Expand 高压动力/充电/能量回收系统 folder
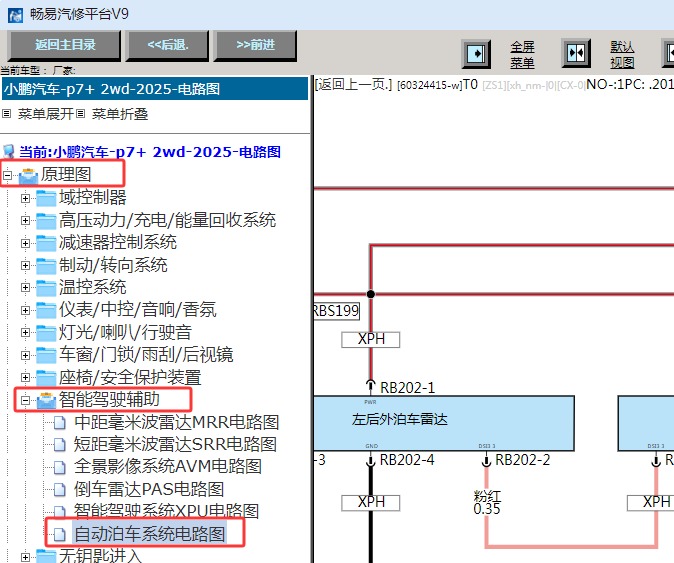Viewport: 674px width, 563px height. (x=25, y=220)
